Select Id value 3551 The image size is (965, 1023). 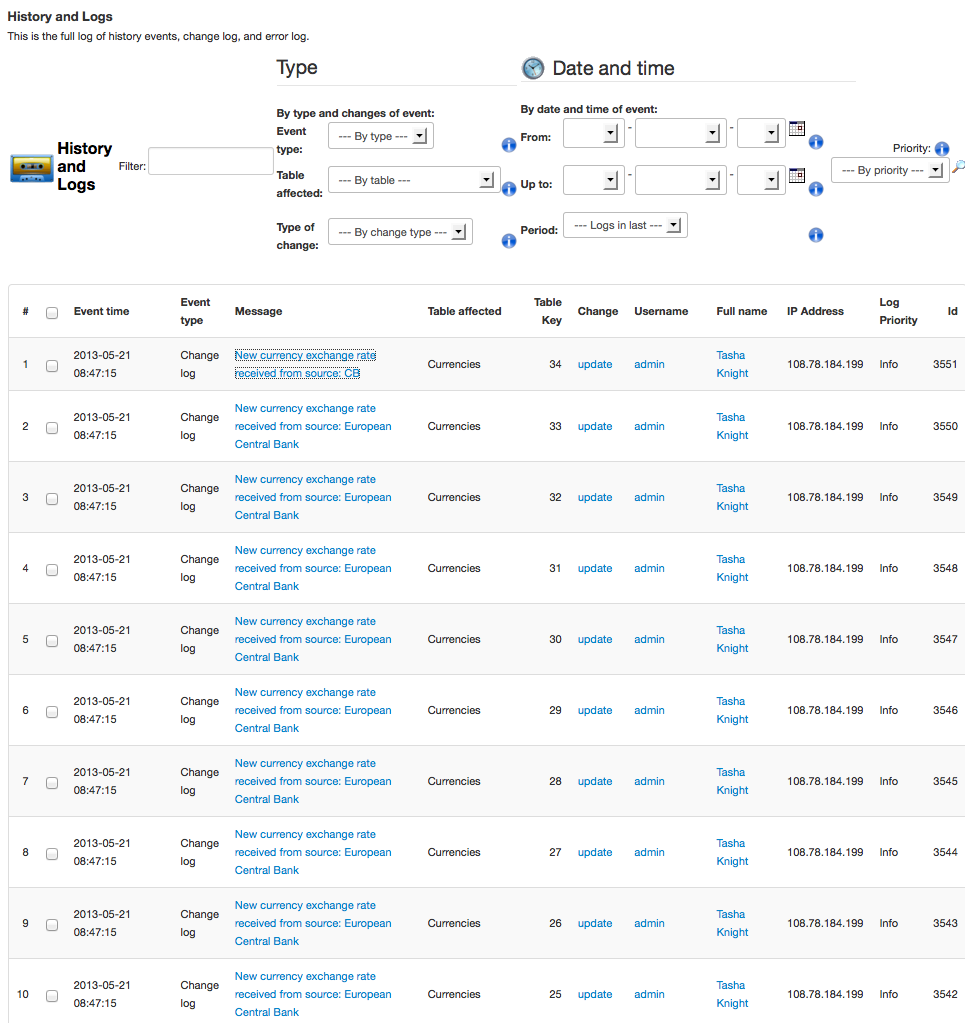click(x=945, y=364)
